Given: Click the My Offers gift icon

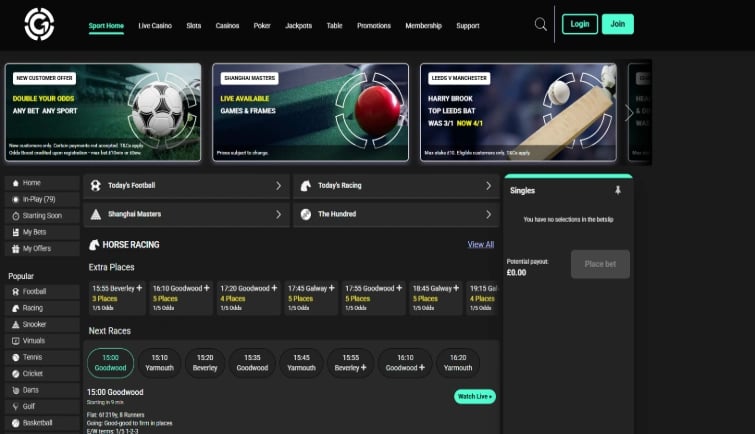Looking at the screenshot, I should click(15, 249).
